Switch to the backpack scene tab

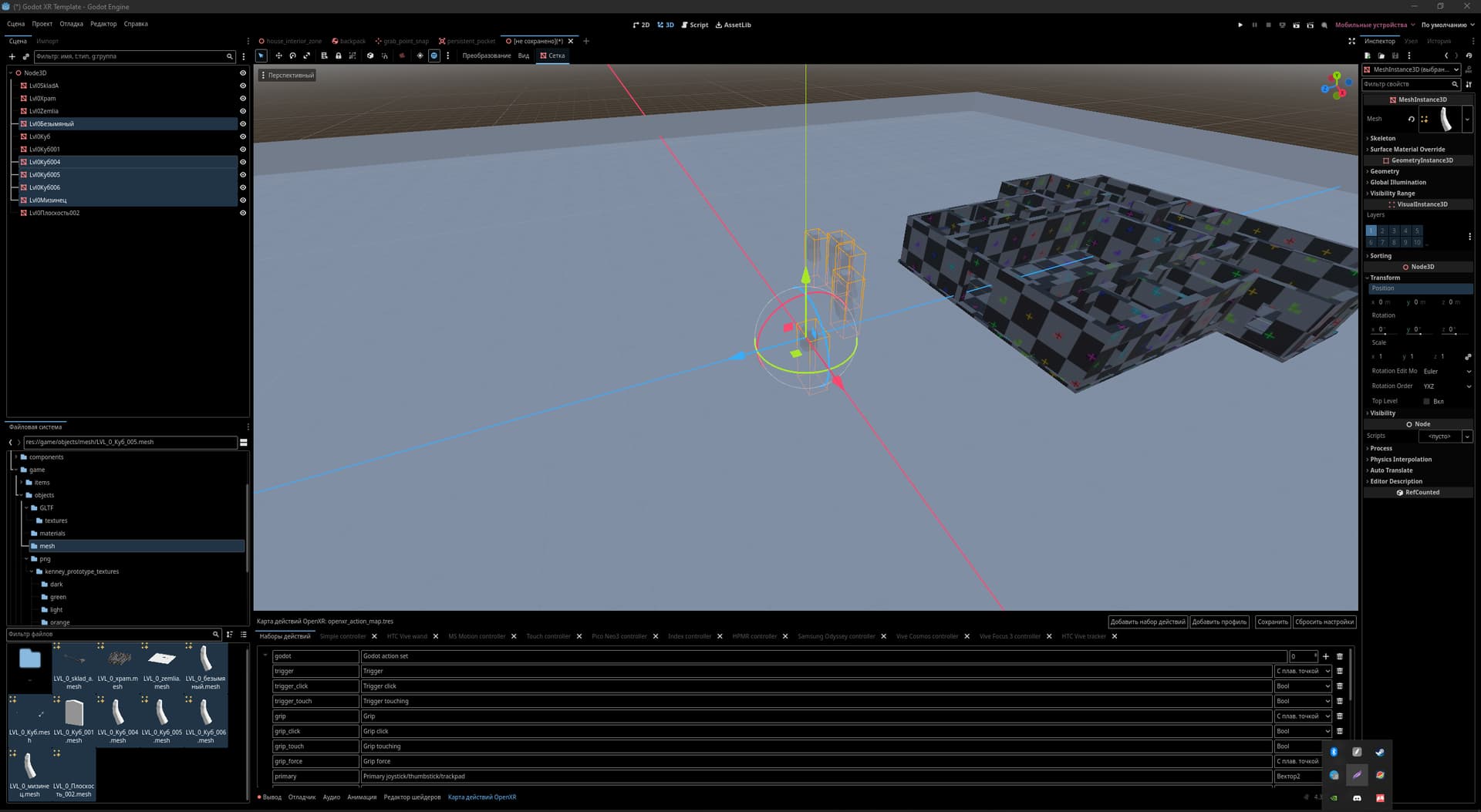point(349,41)
